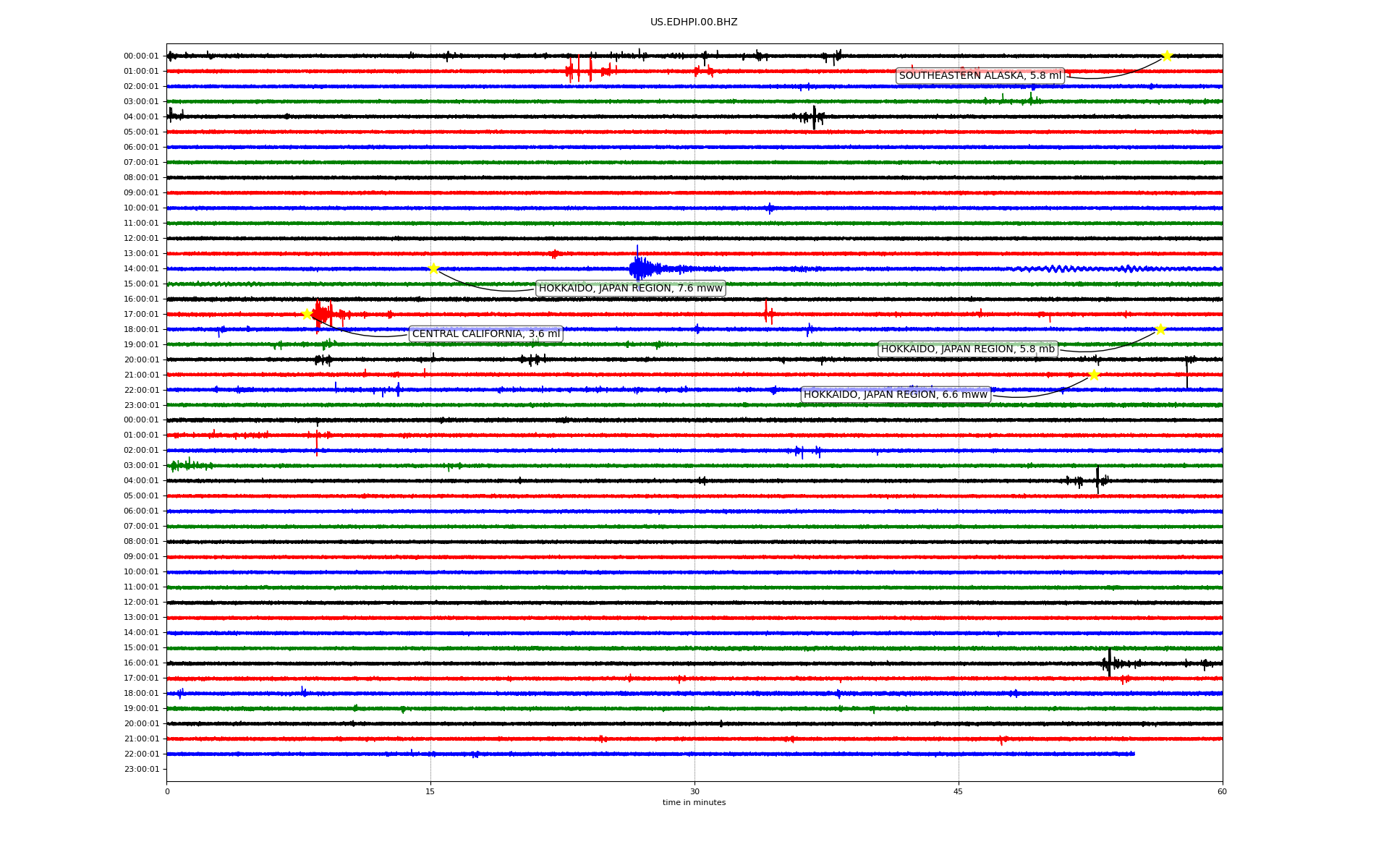Click the HOKKAIDO, JAPAN REGION, 6.6 mww label
Viewport: 1389px width, 868px height.
coord(895,395)
